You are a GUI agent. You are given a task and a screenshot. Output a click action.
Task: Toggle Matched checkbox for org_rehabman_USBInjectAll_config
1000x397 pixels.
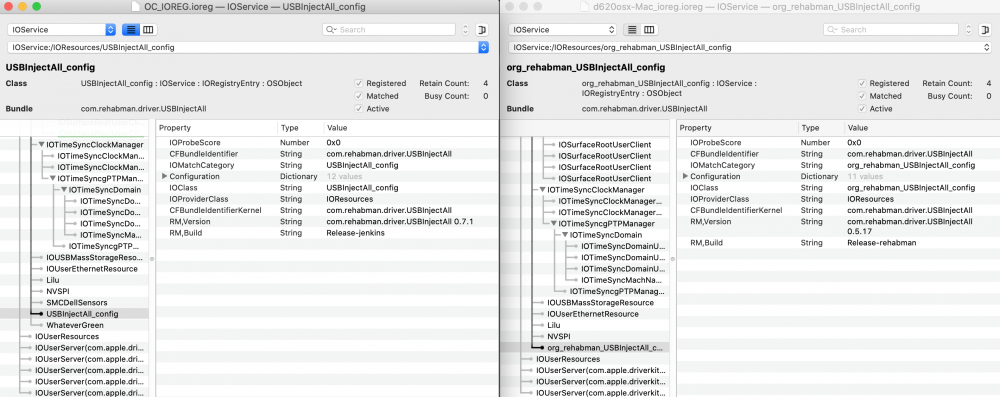(x=862, y=96)
